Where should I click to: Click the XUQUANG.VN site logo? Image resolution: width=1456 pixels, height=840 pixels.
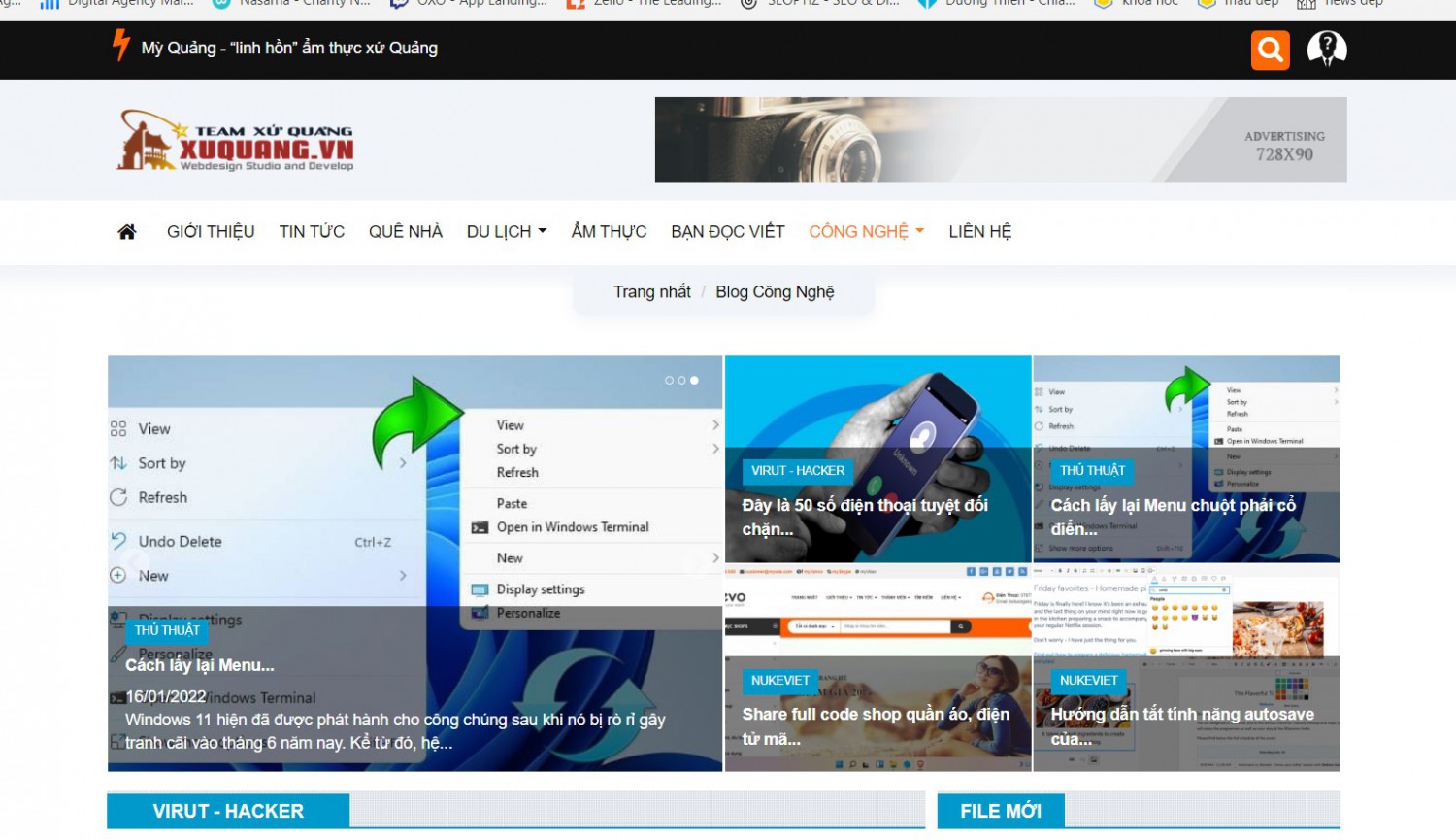coord(235,141)
